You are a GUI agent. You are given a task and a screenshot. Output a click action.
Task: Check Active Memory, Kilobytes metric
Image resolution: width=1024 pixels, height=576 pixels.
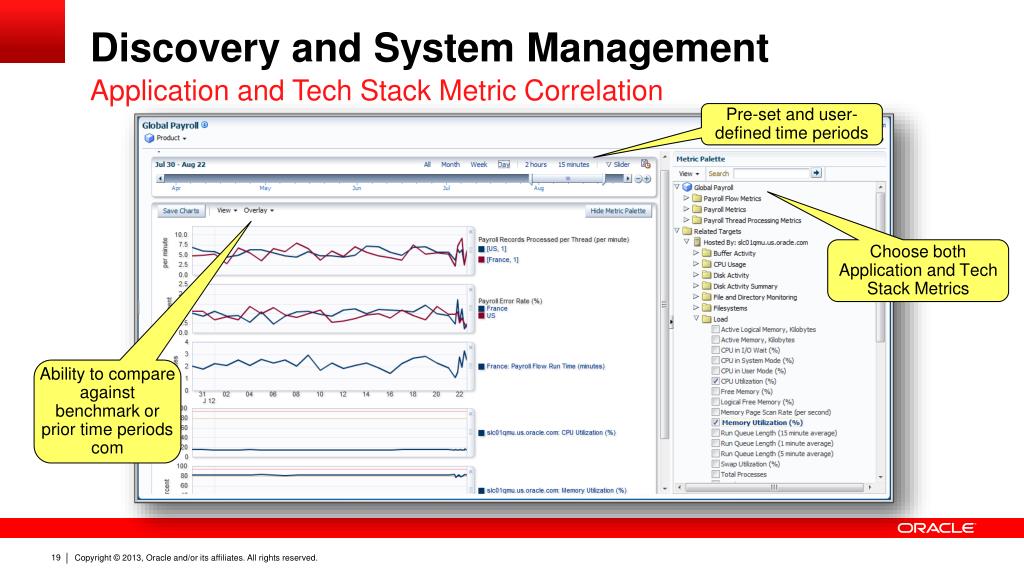click(x=716, y=340)
